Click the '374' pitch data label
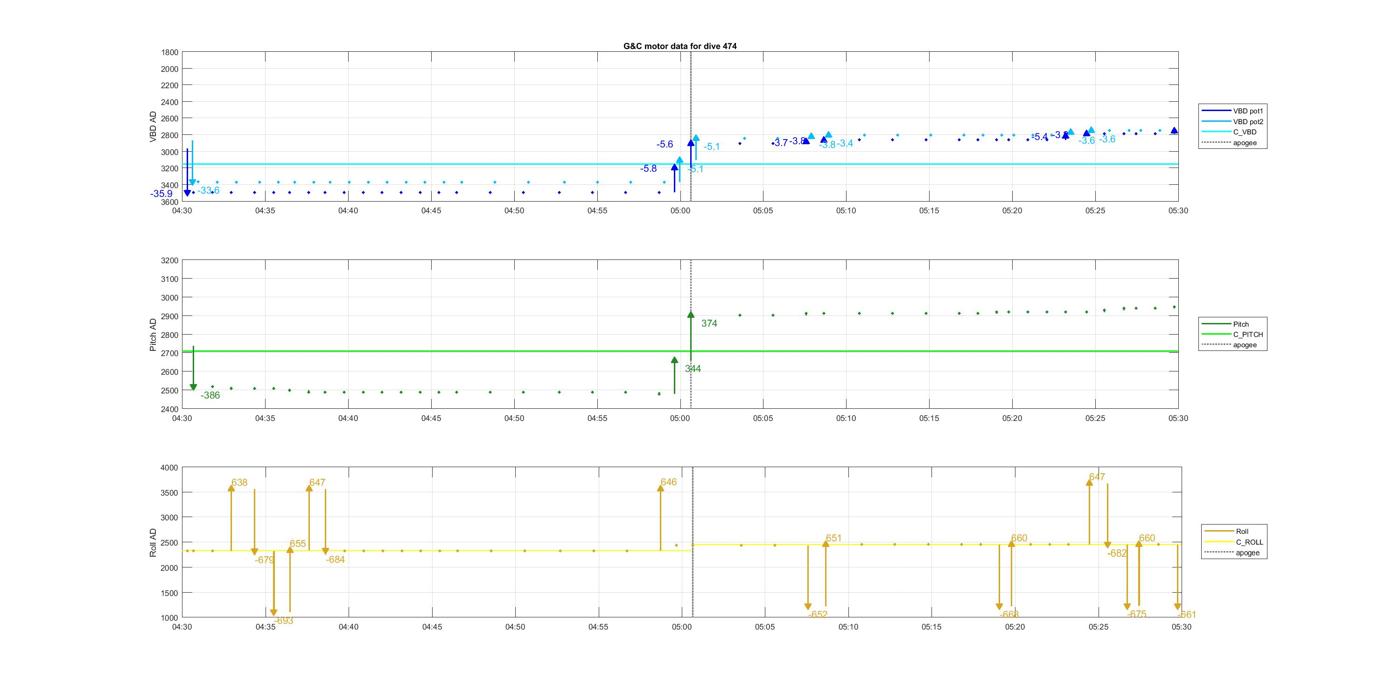 [709, 324]
